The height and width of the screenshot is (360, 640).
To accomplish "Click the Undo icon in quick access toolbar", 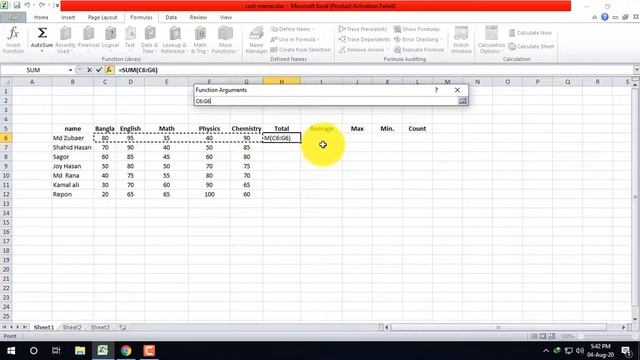I will click(27, 5).
